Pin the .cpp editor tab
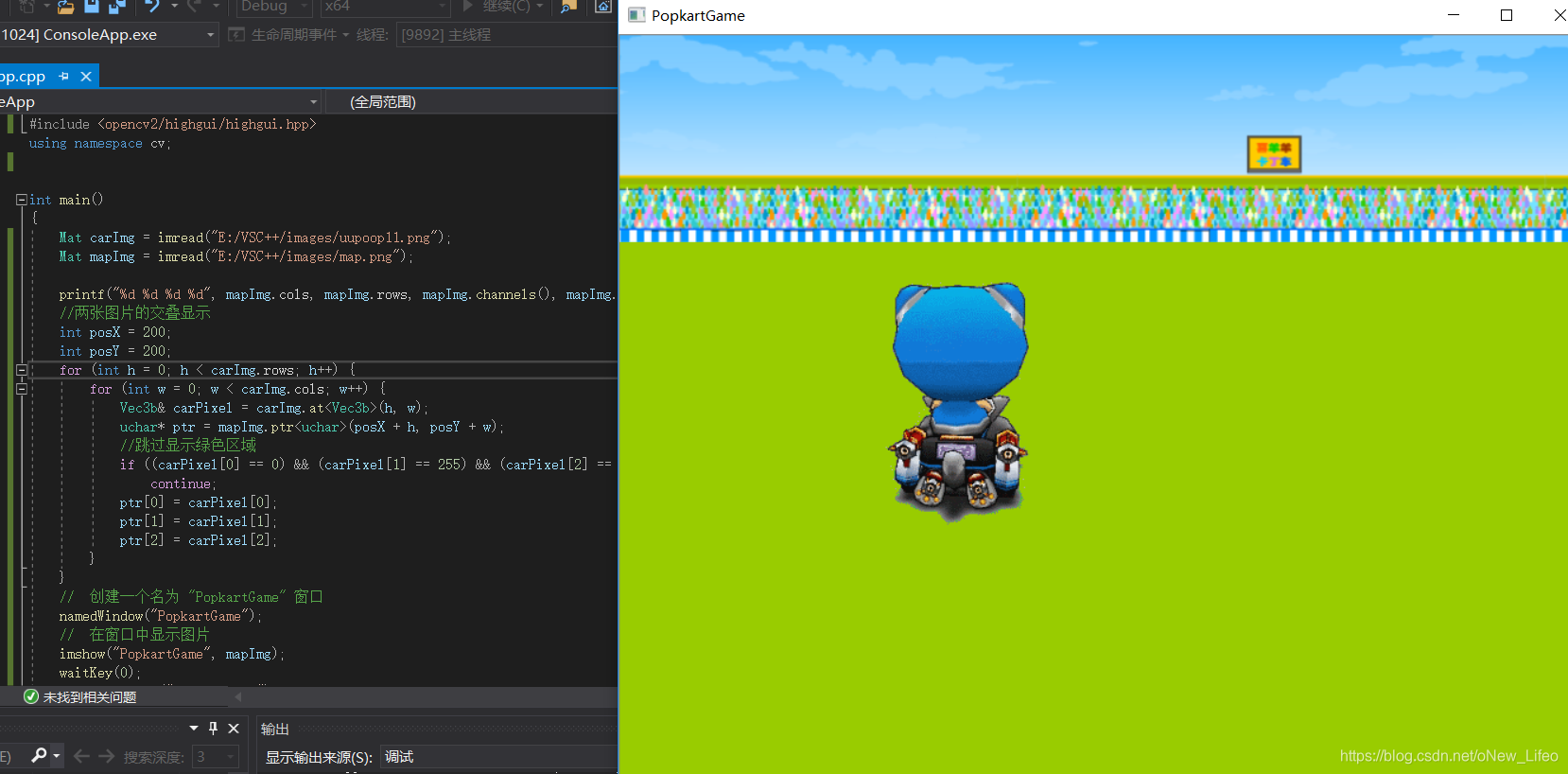 [63, 77]
